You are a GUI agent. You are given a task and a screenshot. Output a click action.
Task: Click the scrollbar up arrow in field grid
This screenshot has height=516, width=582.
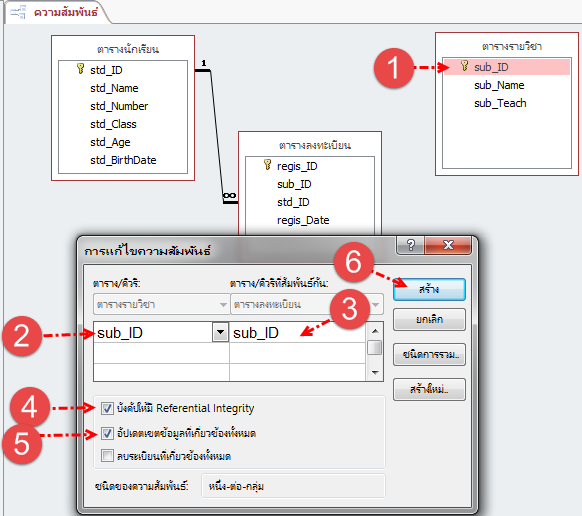point(375,331)
